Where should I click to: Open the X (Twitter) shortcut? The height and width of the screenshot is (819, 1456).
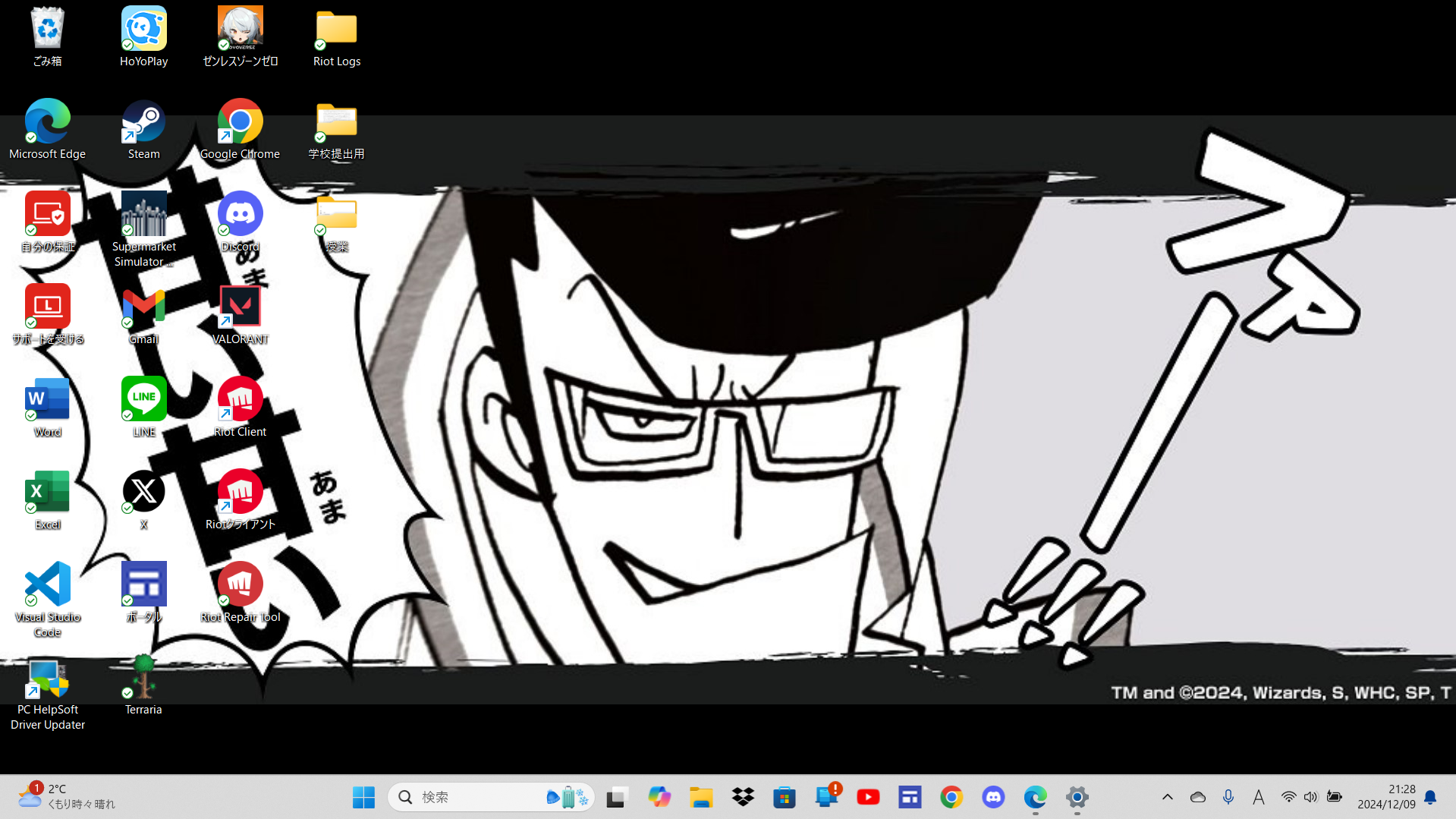pyautogui.click(x=143, y=491)
